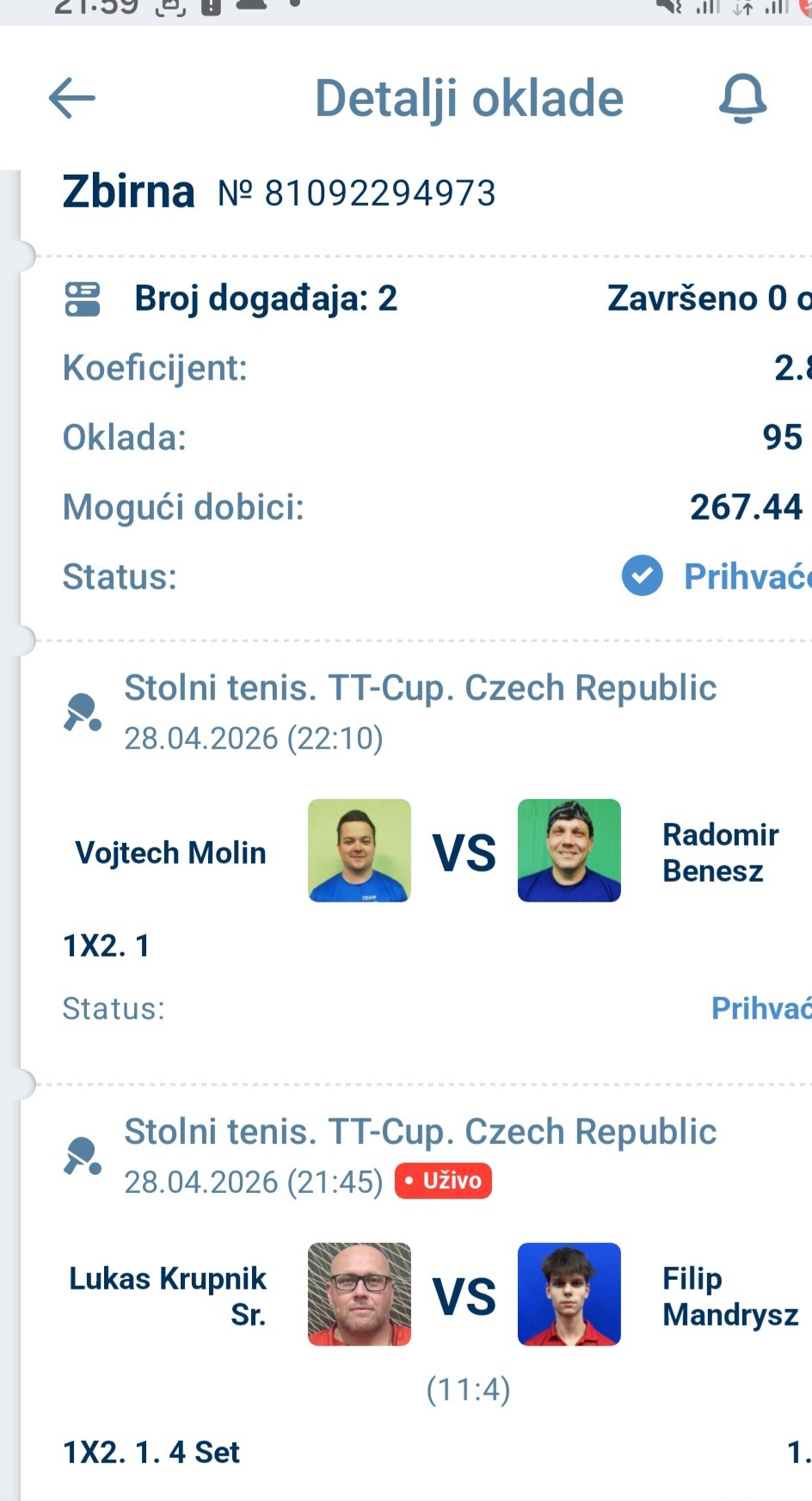The height and width of the screenshot is (1501, 812).
Task: Tap the red Uživo live badge
Action: (443, 1180)
